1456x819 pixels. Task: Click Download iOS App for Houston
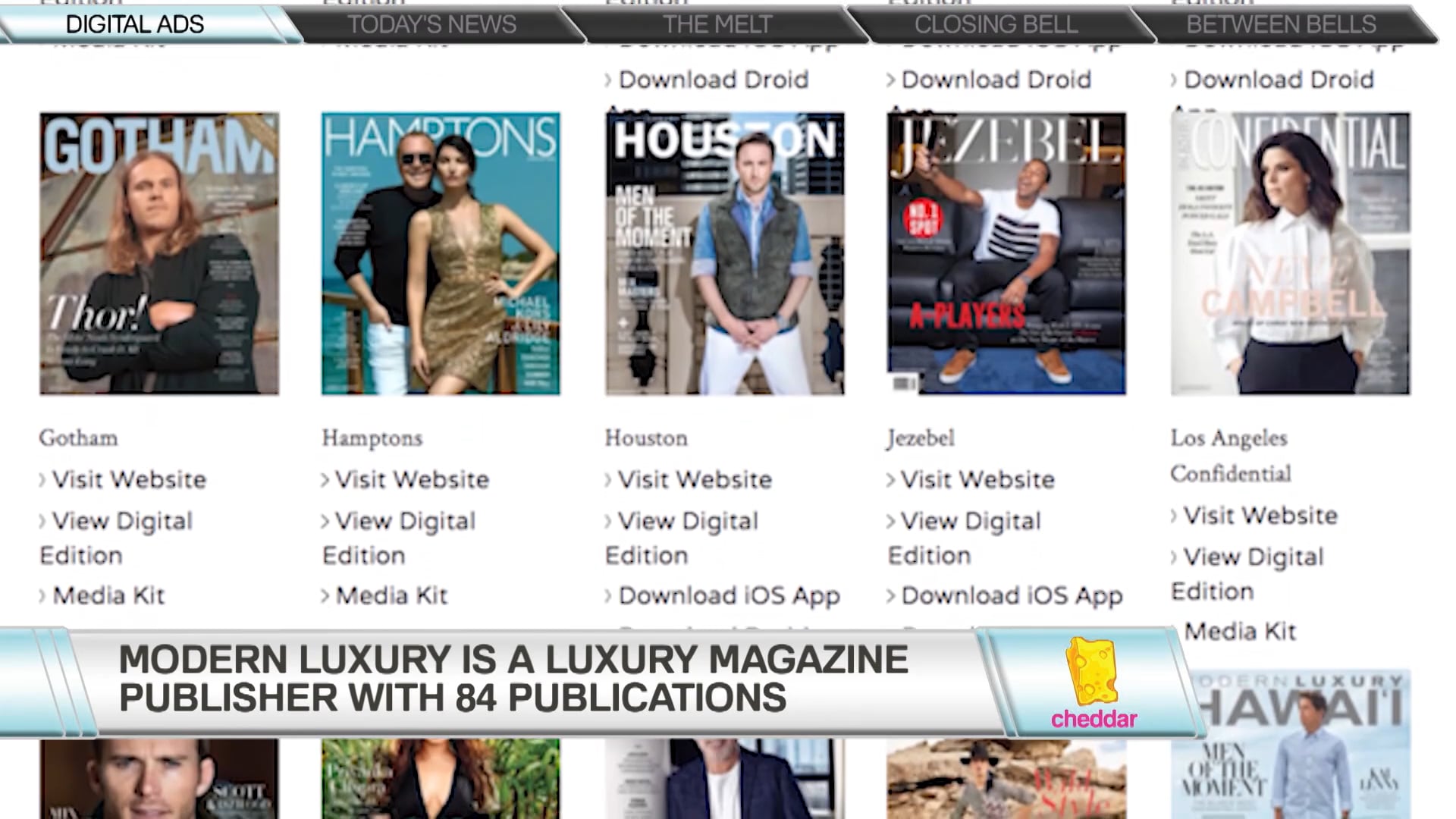(728, 596)
